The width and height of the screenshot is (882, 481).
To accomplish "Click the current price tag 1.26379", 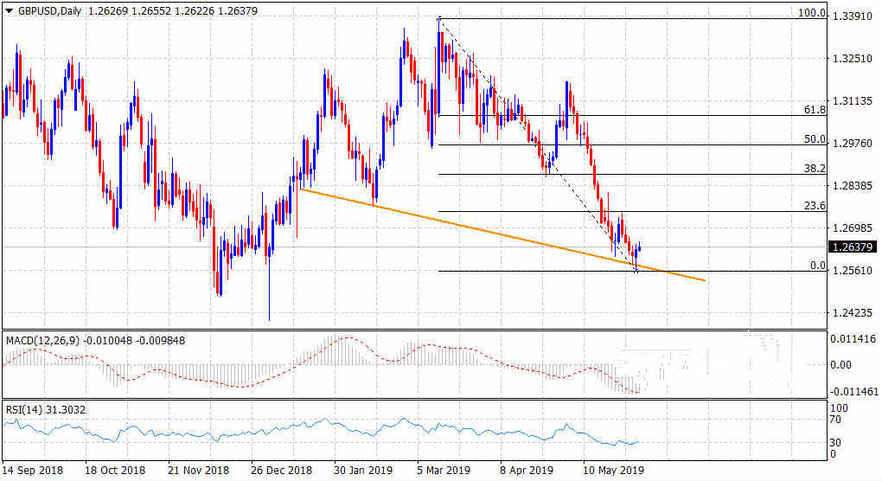I will tap(853, 247).
